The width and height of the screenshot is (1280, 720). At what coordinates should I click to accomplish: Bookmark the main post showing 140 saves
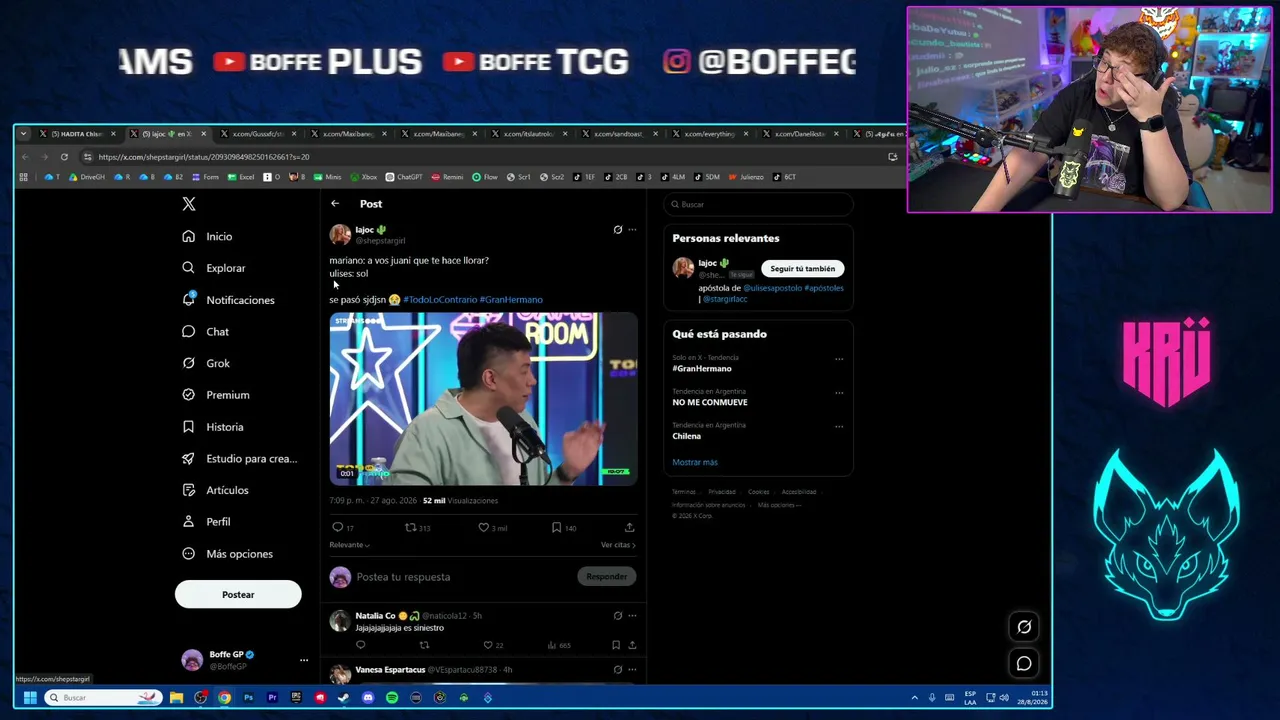coord(556,527)
